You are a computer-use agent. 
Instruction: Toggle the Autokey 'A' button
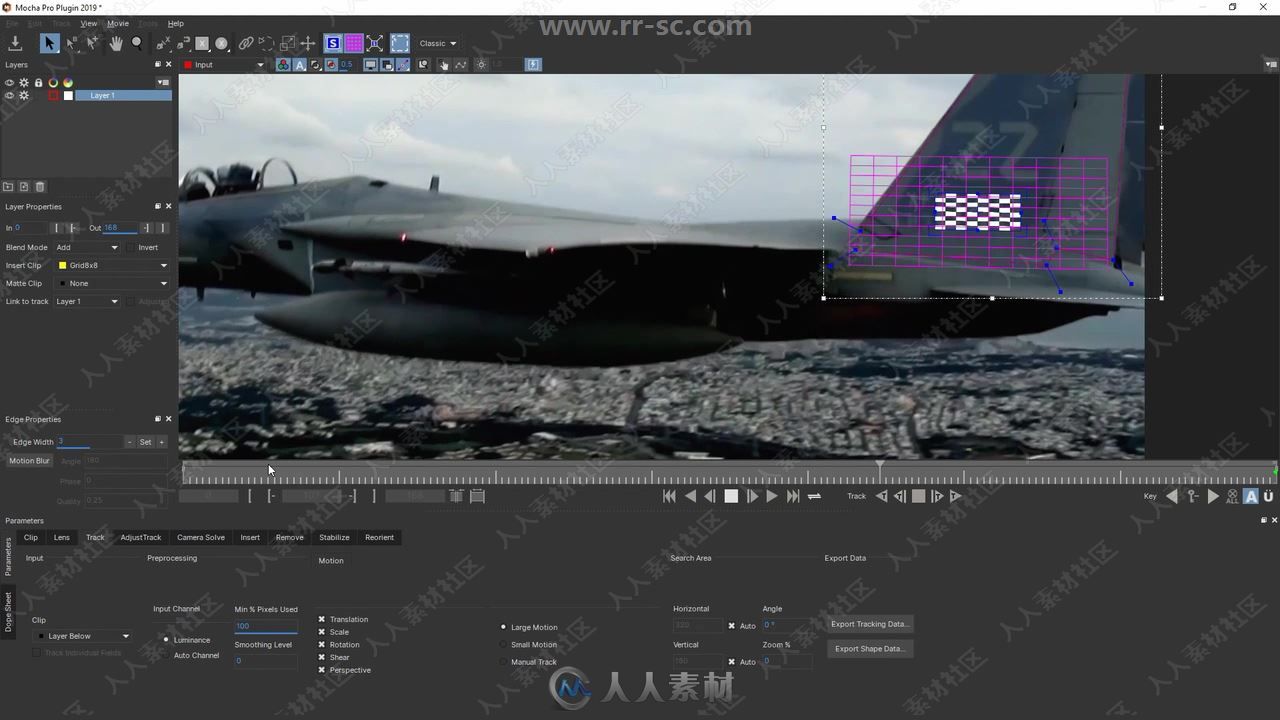click(x=1251, y=496)
